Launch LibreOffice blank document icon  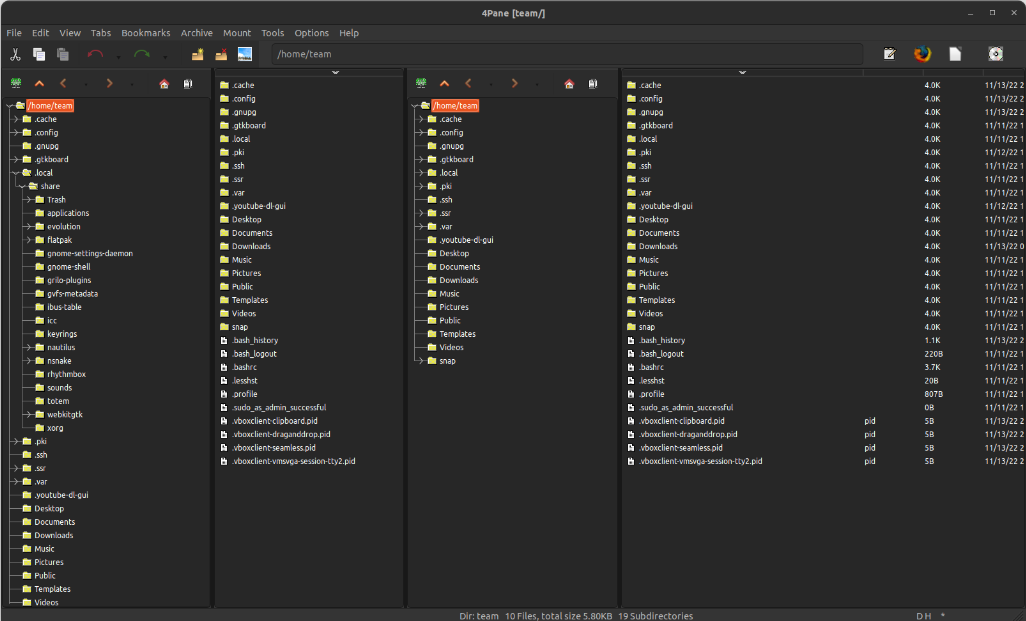[x=955, y=54]
